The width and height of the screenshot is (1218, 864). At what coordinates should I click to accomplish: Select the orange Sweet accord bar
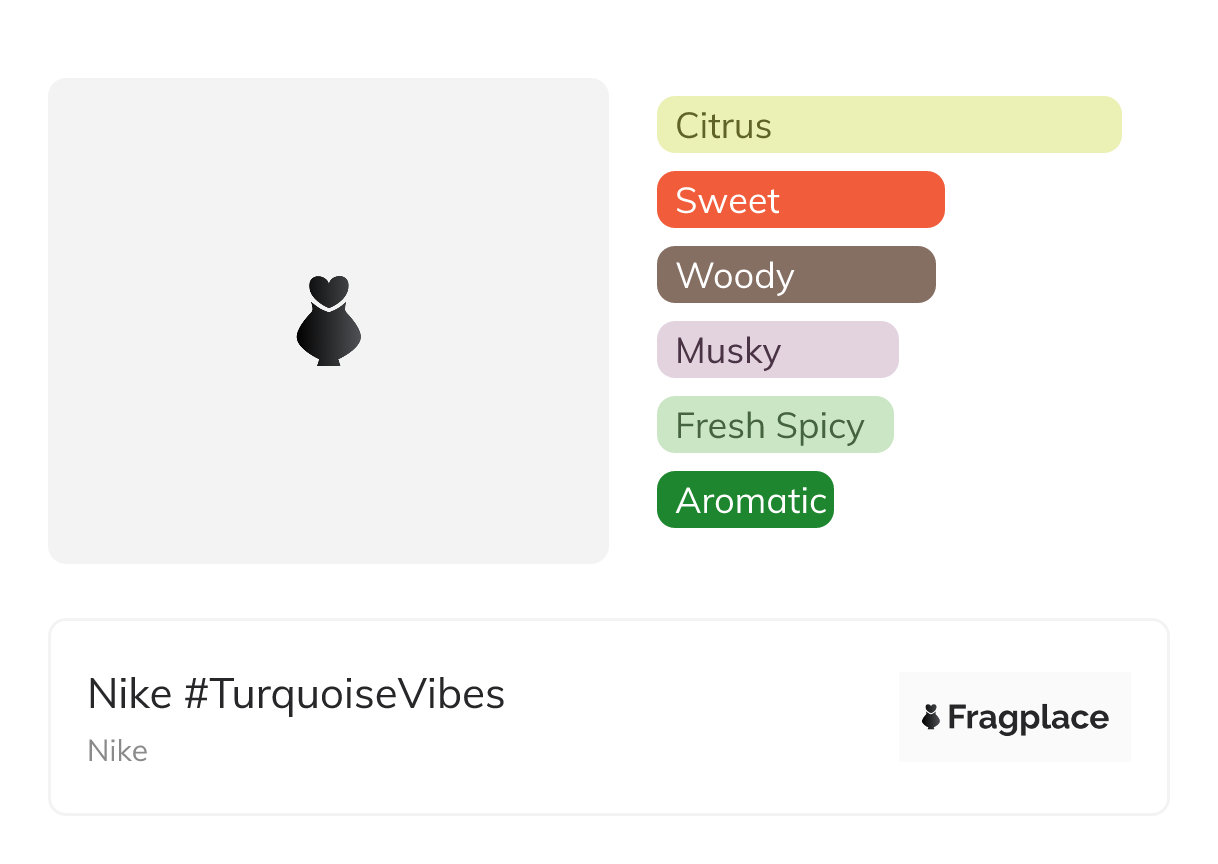pyautogui.click(x=800, y=200)
